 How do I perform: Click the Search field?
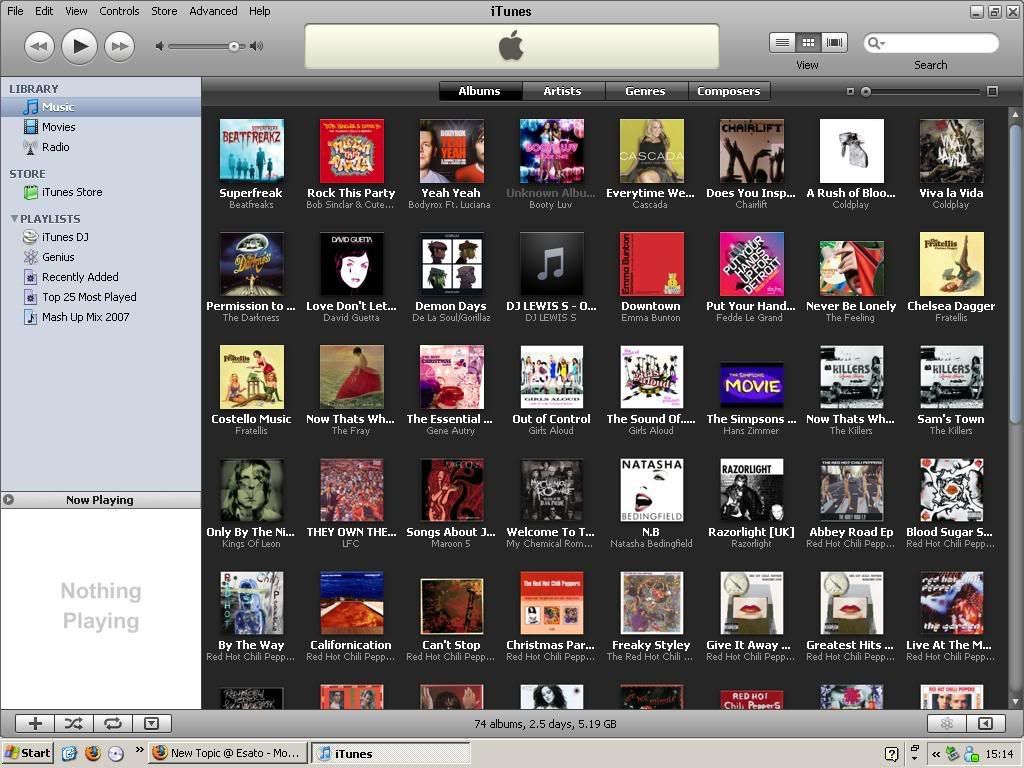pyautogui.click(x=931, y=43)
